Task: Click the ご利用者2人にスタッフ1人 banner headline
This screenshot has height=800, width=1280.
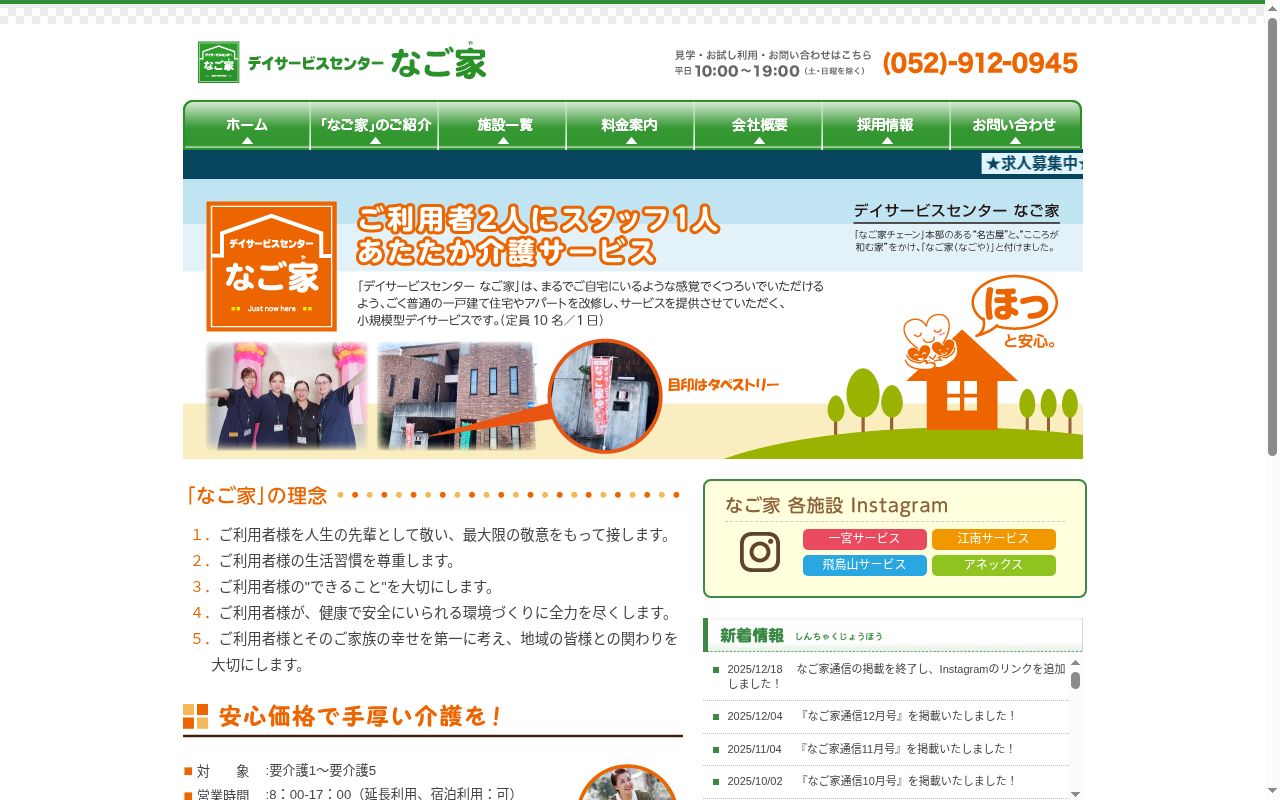Action: 538,219
